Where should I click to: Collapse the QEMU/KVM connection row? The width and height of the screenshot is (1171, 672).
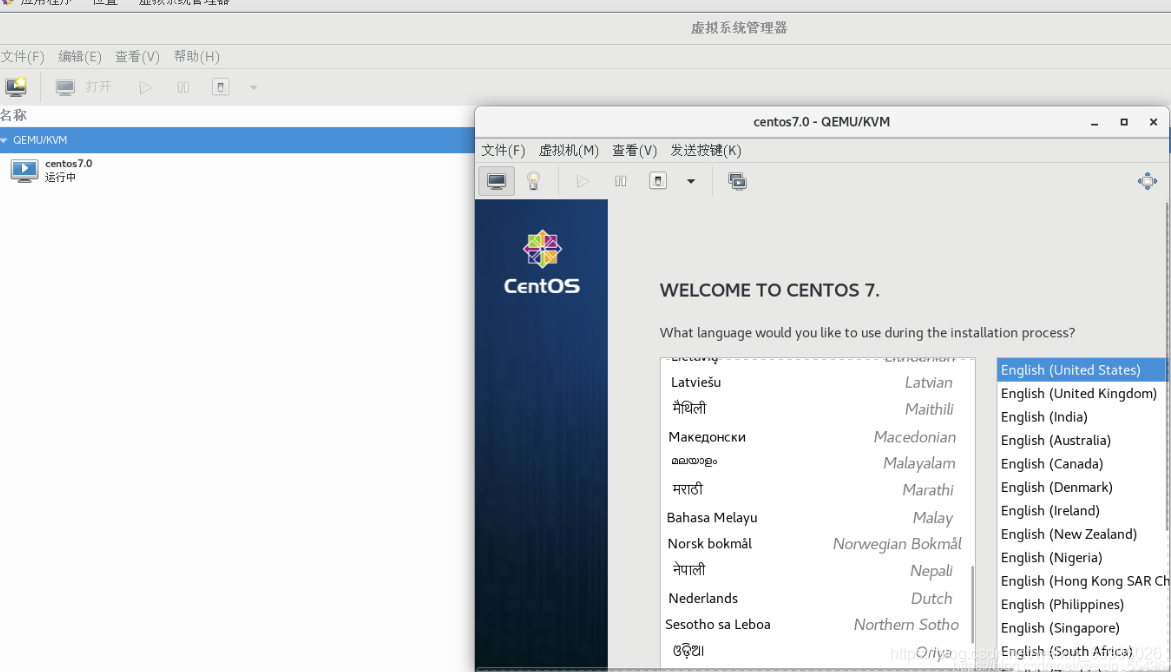click(4, 140)
